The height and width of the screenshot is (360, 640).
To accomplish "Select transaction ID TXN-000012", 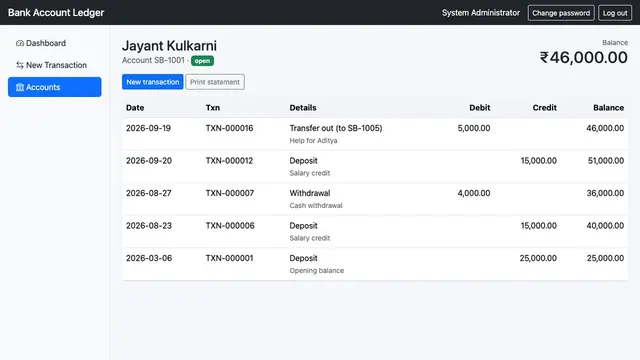I will [229, 161].
